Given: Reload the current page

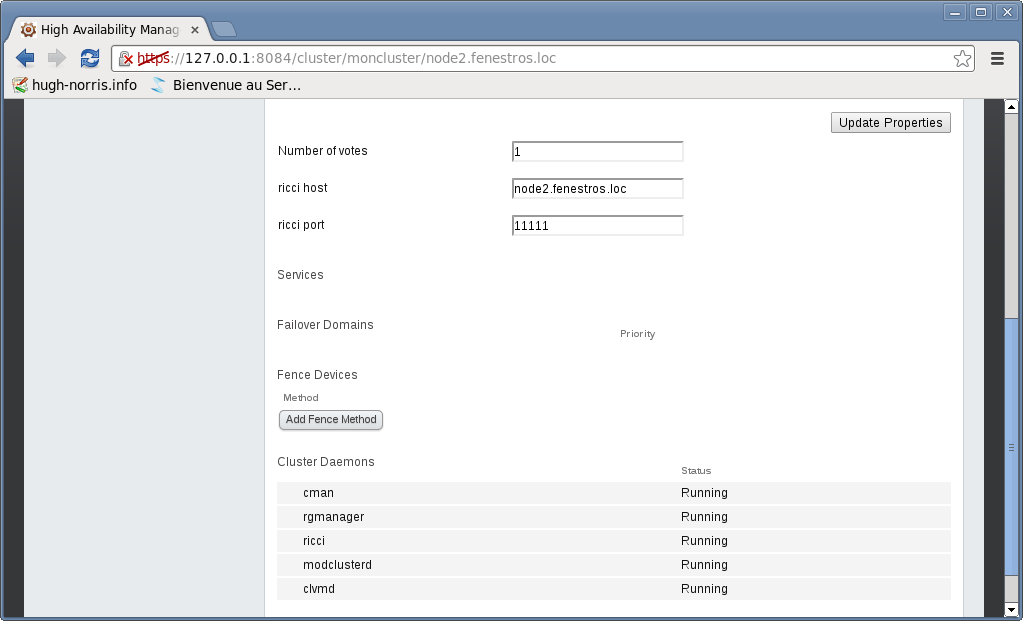Looking at the screenshot, I should coord(90,58).
